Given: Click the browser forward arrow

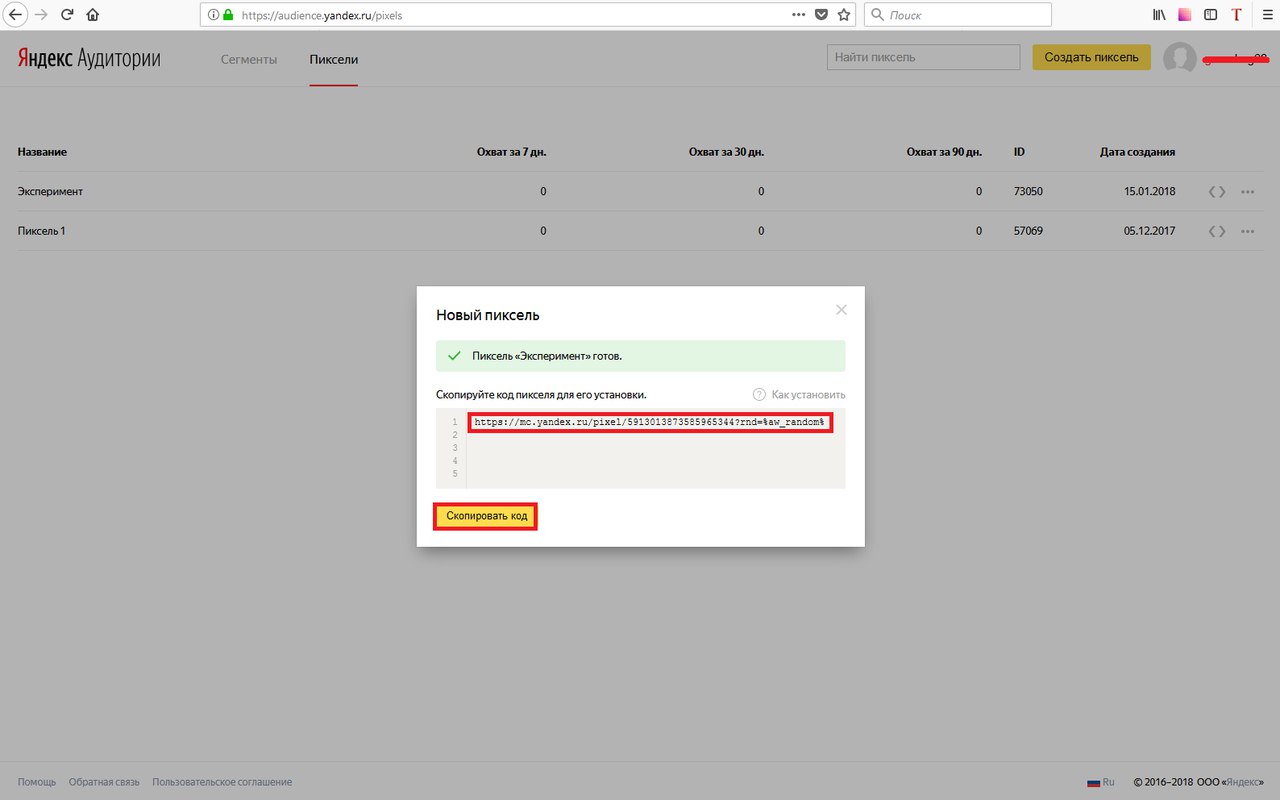Looking at the screenshot, I should click(x=41, y=15).
